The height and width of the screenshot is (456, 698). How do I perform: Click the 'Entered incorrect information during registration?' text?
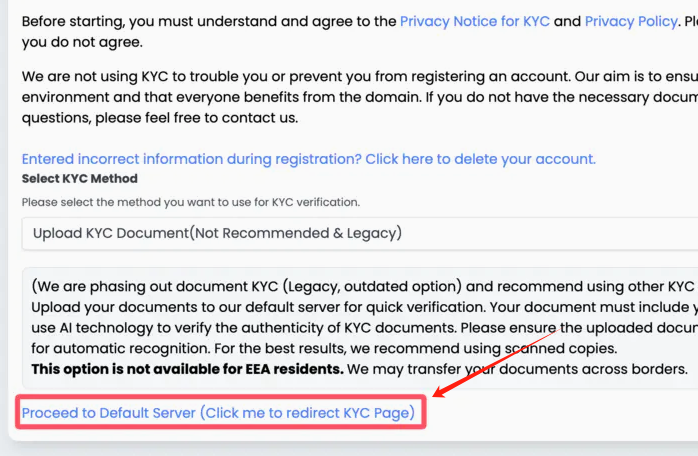190,159
